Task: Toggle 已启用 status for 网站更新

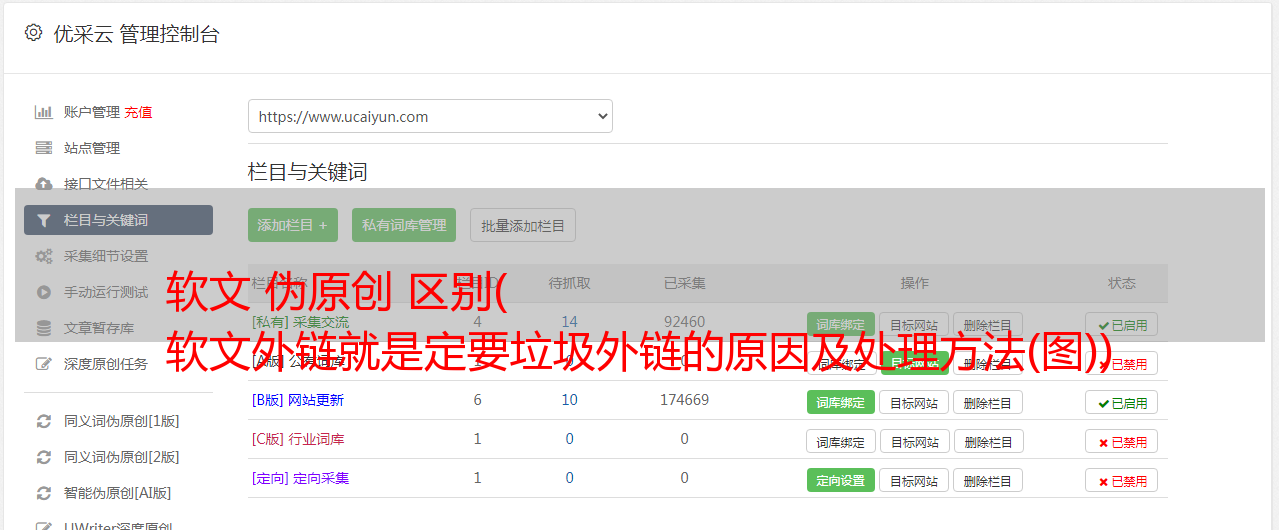Action: coord(1122,402)
